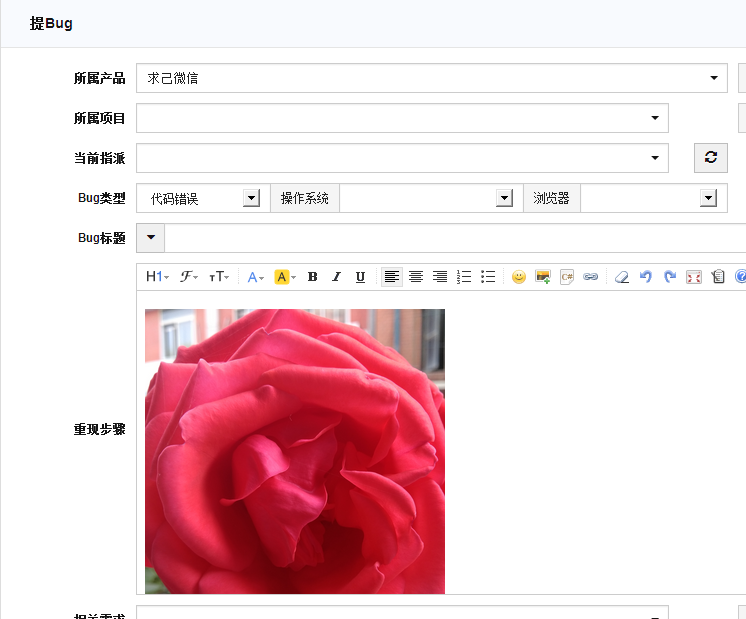This screenshot has width=746, height=619.
Task: Toggle fullscreen editor mode
Action: [694, 276]
